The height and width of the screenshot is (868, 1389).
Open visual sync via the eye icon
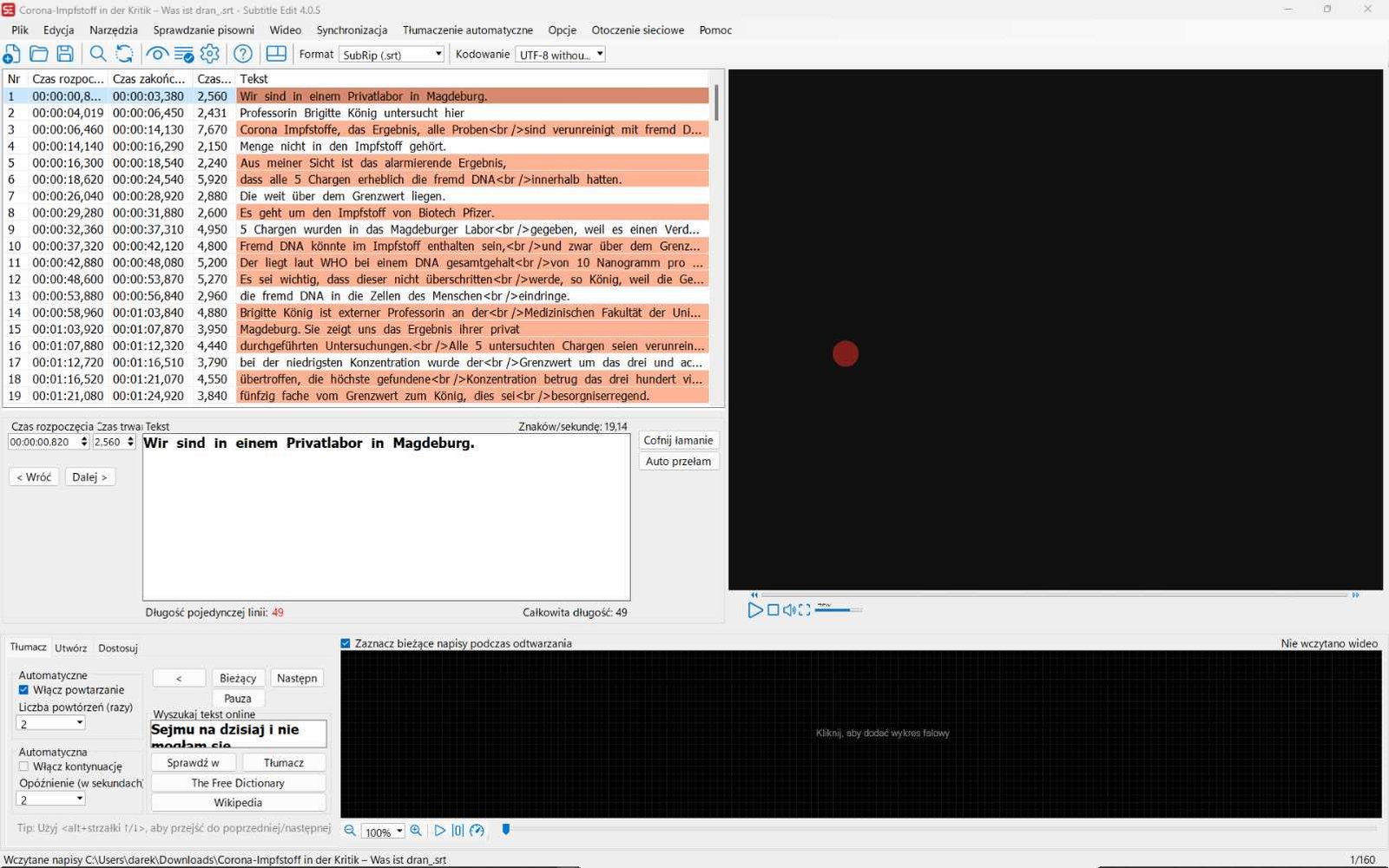tap(157, 54)
